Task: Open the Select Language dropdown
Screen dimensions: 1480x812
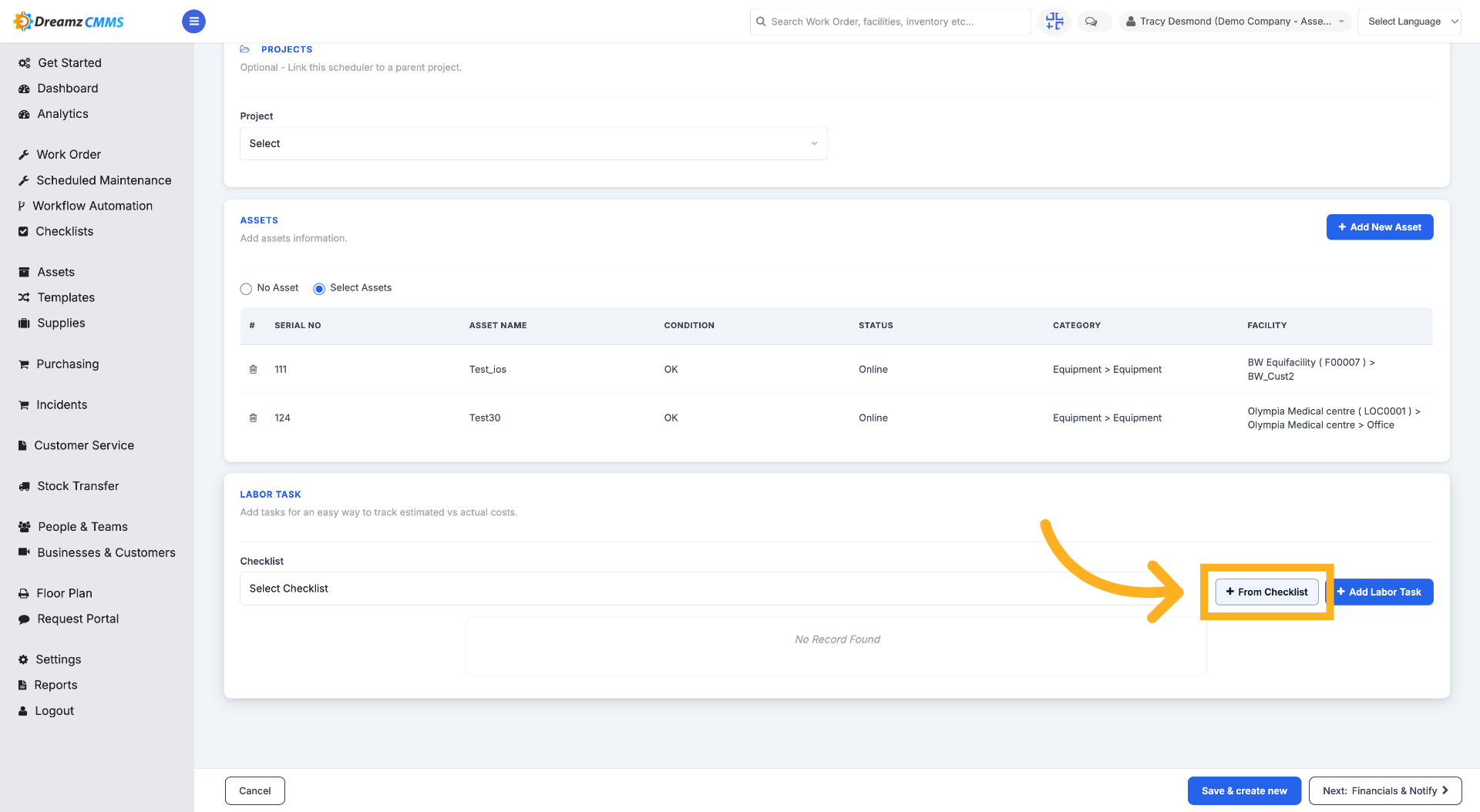Action: 1410,22
